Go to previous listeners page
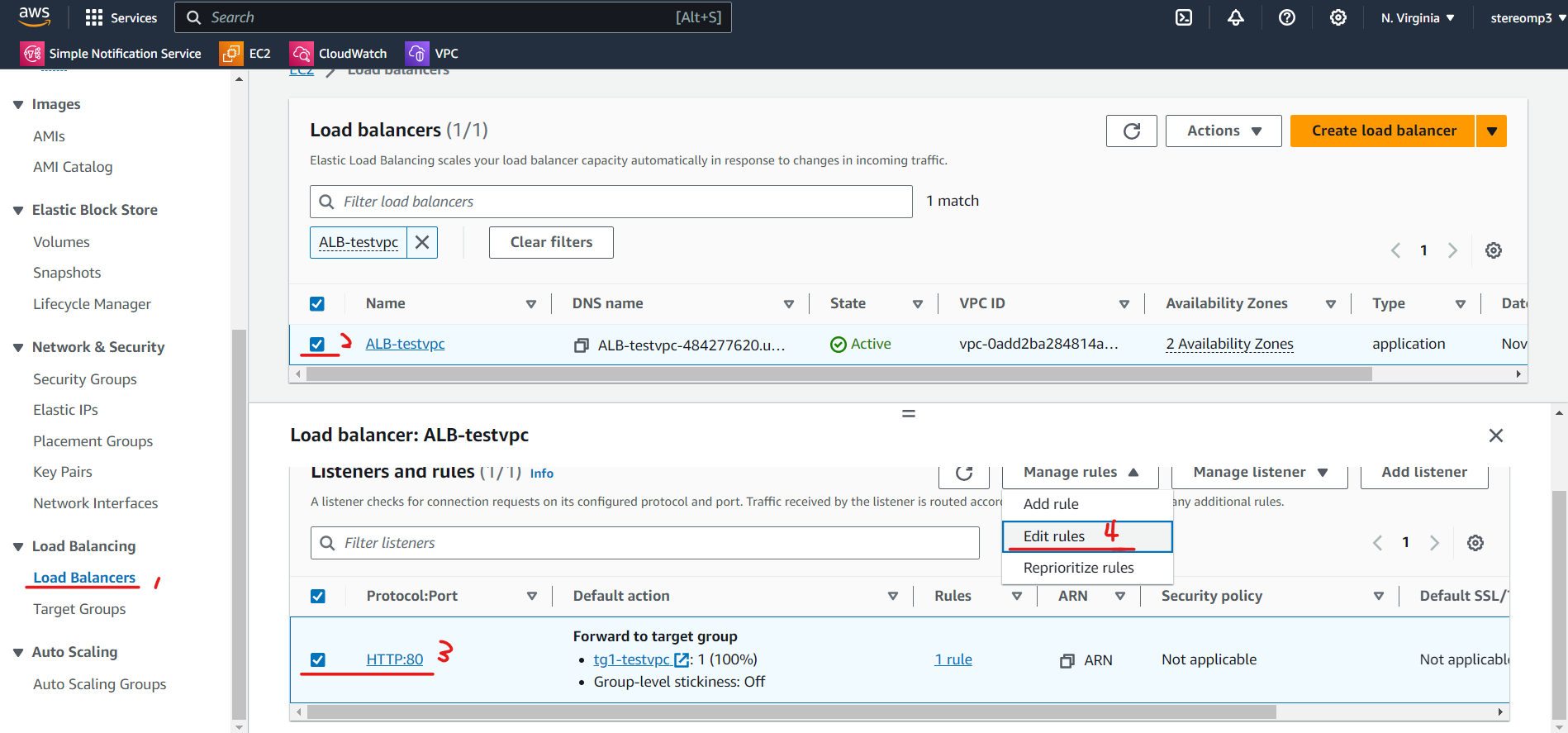The image size is (1568, 733). tap(1377, 543)
